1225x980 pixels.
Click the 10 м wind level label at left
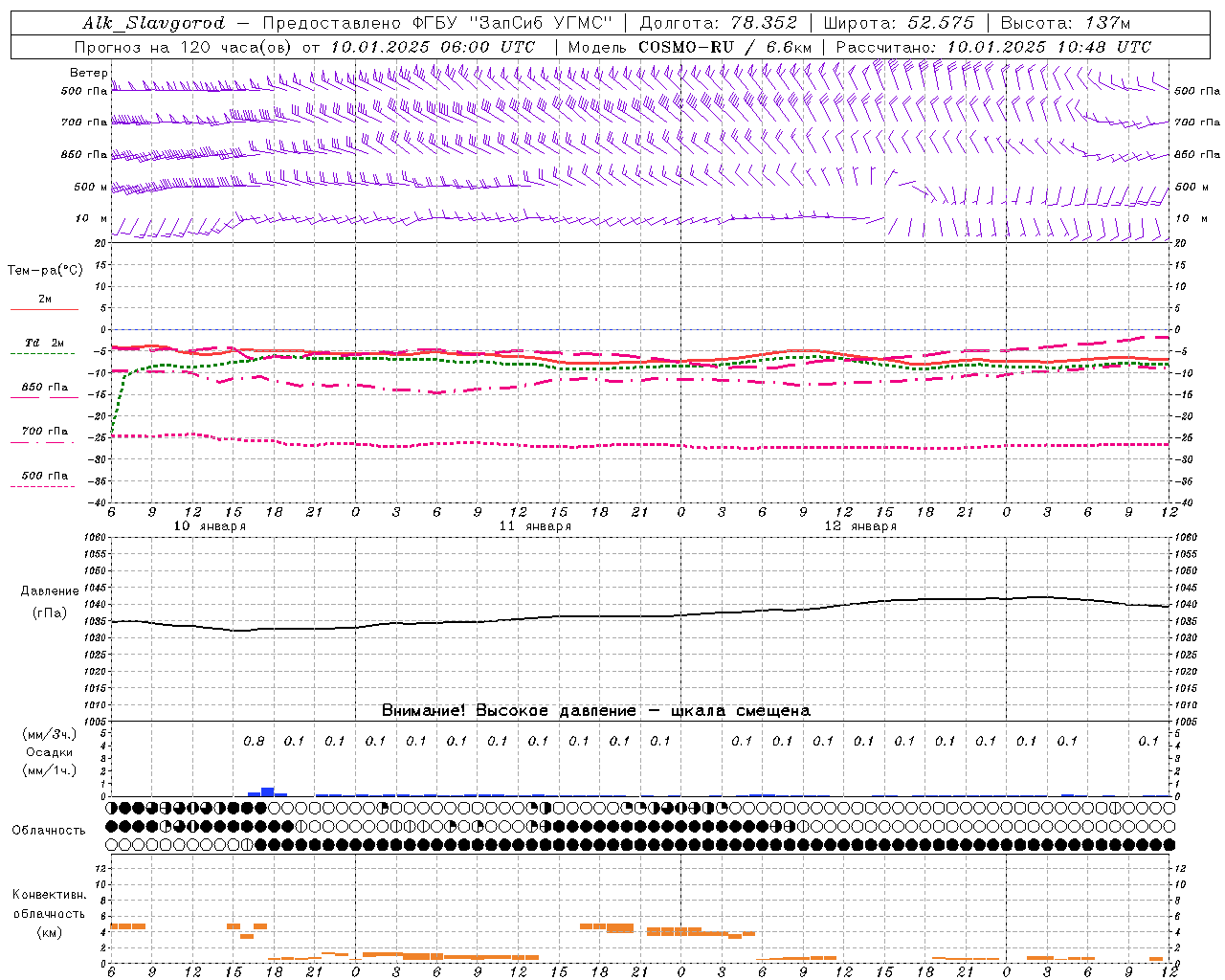91,219
